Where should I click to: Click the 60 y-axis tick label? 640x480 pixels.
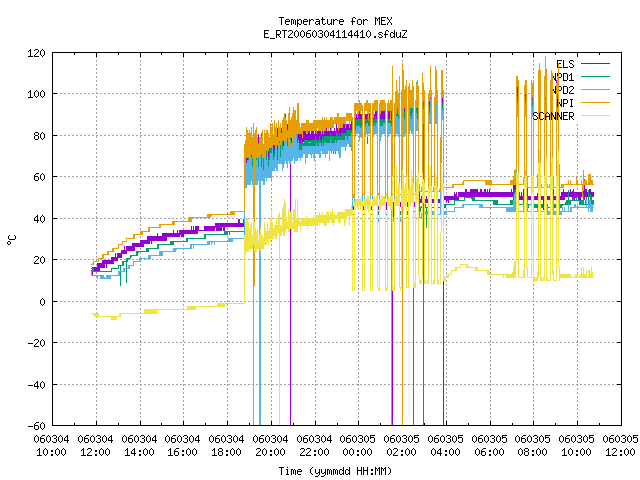coord(39,177)
